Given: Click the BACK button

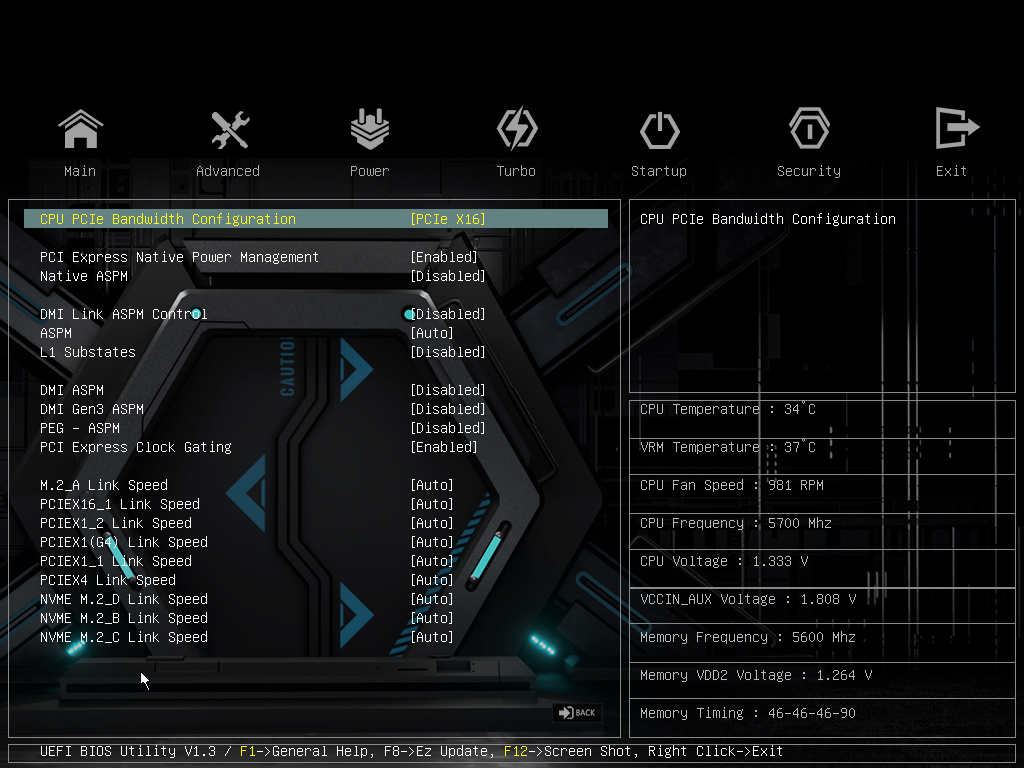Looking at the screenshot, I should point(577,712).
